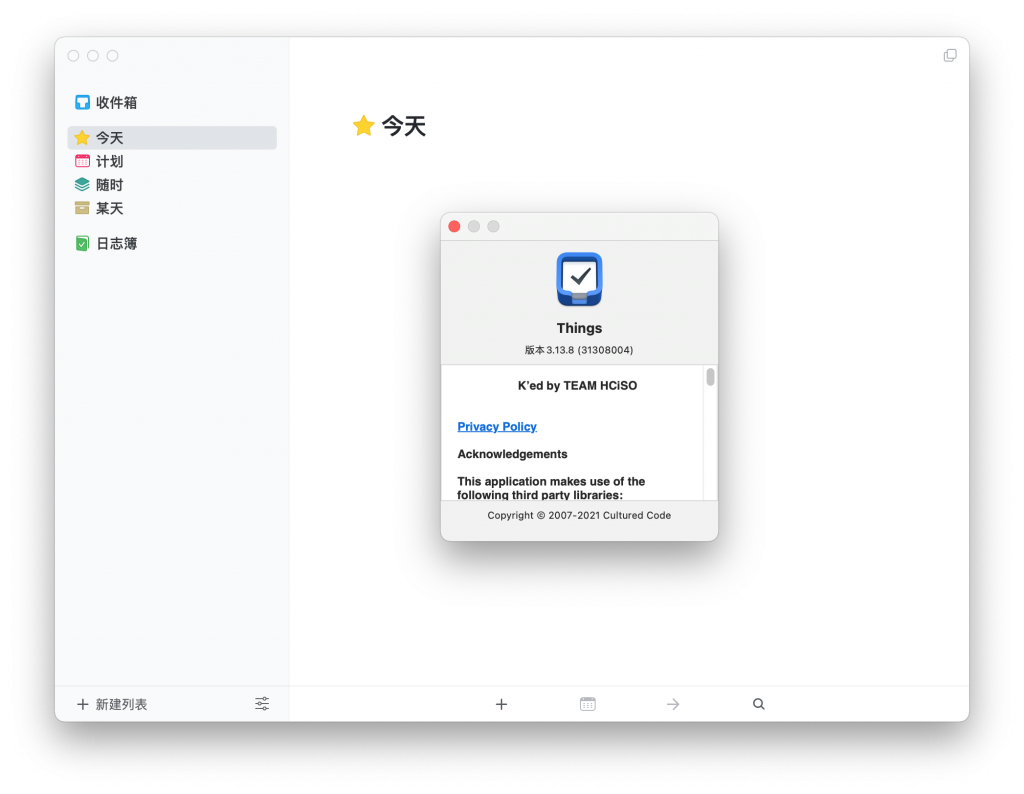1024x794 pixels.
Task: Click the About dialog scrollbar thumb
Action: [x=711, y=377]
